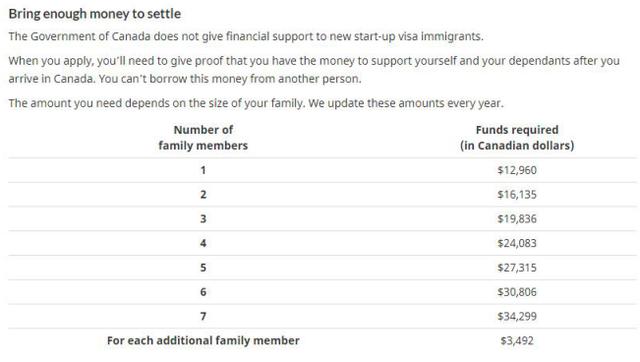The width and height of the screenshot is (640, 362).
Task: Select family members row number 3
Action: point(203,219)
